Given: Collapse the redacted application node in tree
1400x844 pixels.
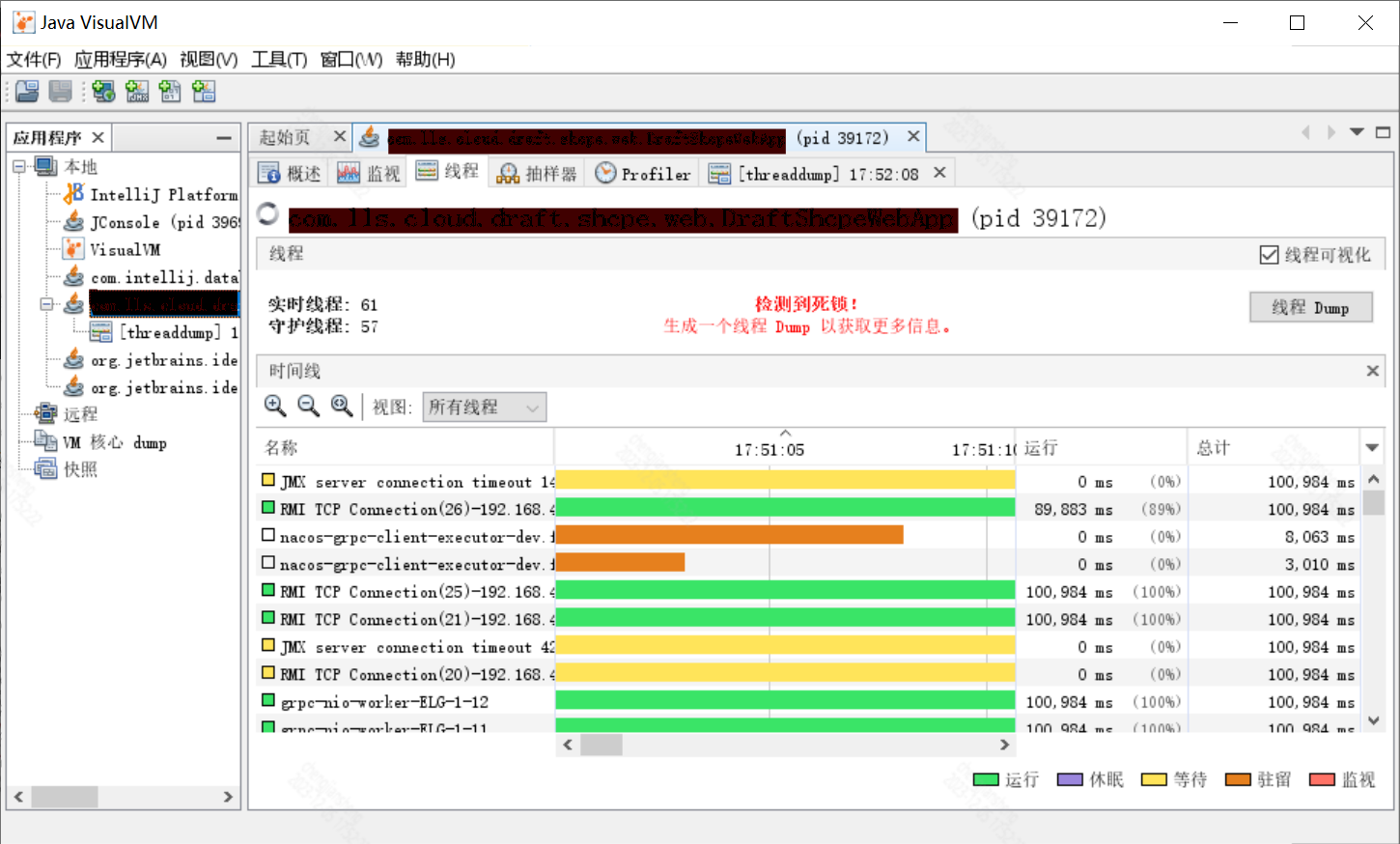Looking at the screenshot, I should click(45, 304).
